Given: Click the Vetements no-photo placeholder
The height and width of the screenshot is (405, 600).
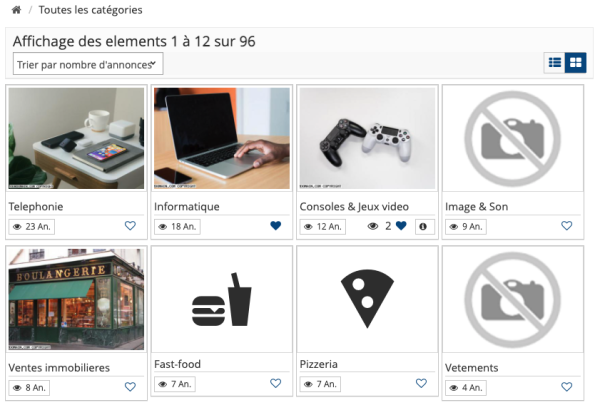Looking at the screenshot, I should (x=512, y=299).
